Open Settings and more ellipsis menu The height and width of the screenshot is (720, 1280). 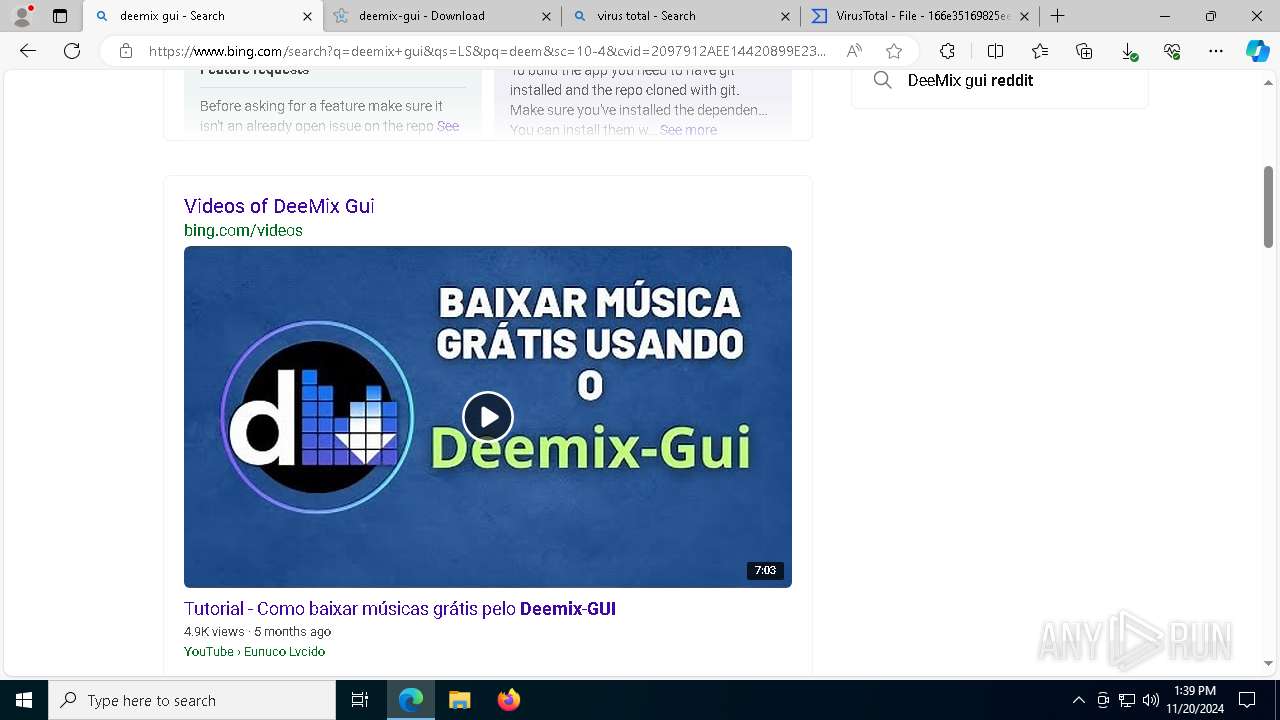(x=1216, y=51)
